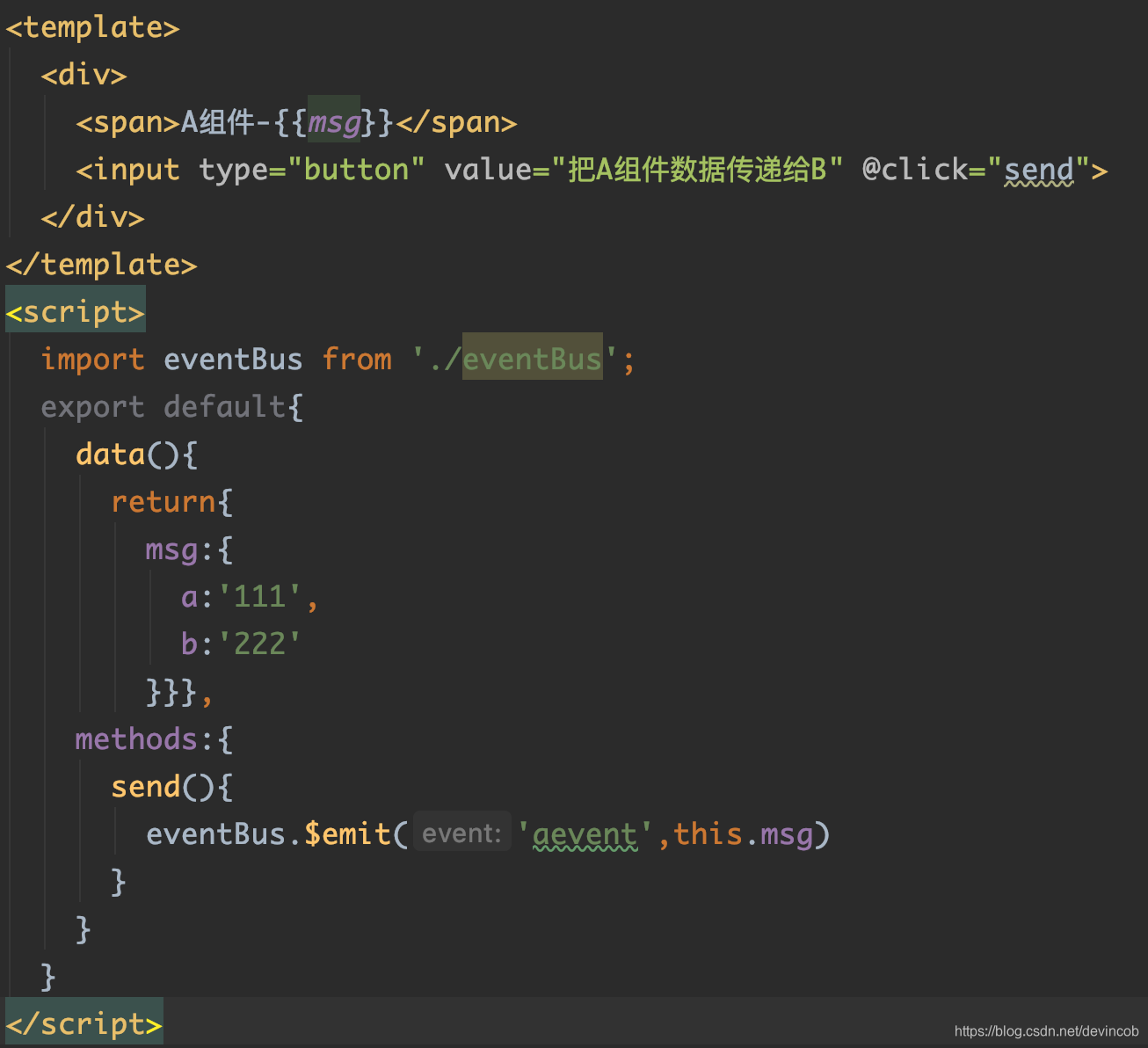The width and height of the screenshot is (1148, 1048).
Task: Click the eventBus object before $emit
Action: click(215, 834)
